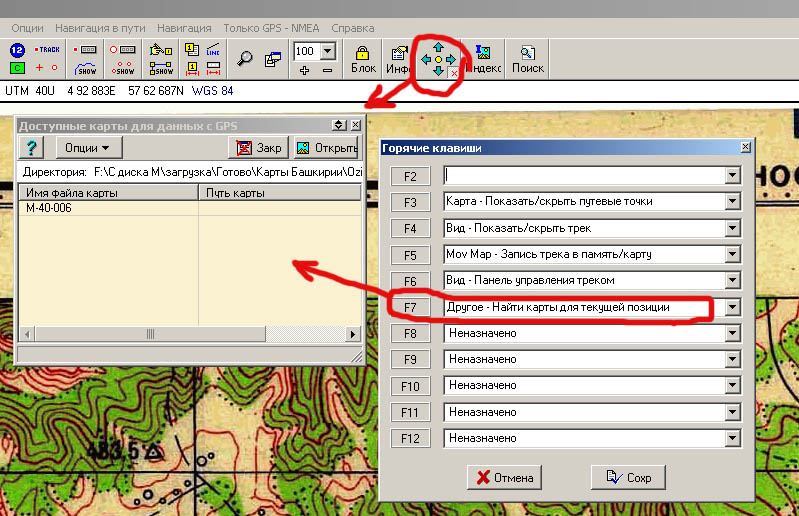This screenshot has height=516, width=799.
Task: Click the Блок padlock icon
Action: click(363, 58)
